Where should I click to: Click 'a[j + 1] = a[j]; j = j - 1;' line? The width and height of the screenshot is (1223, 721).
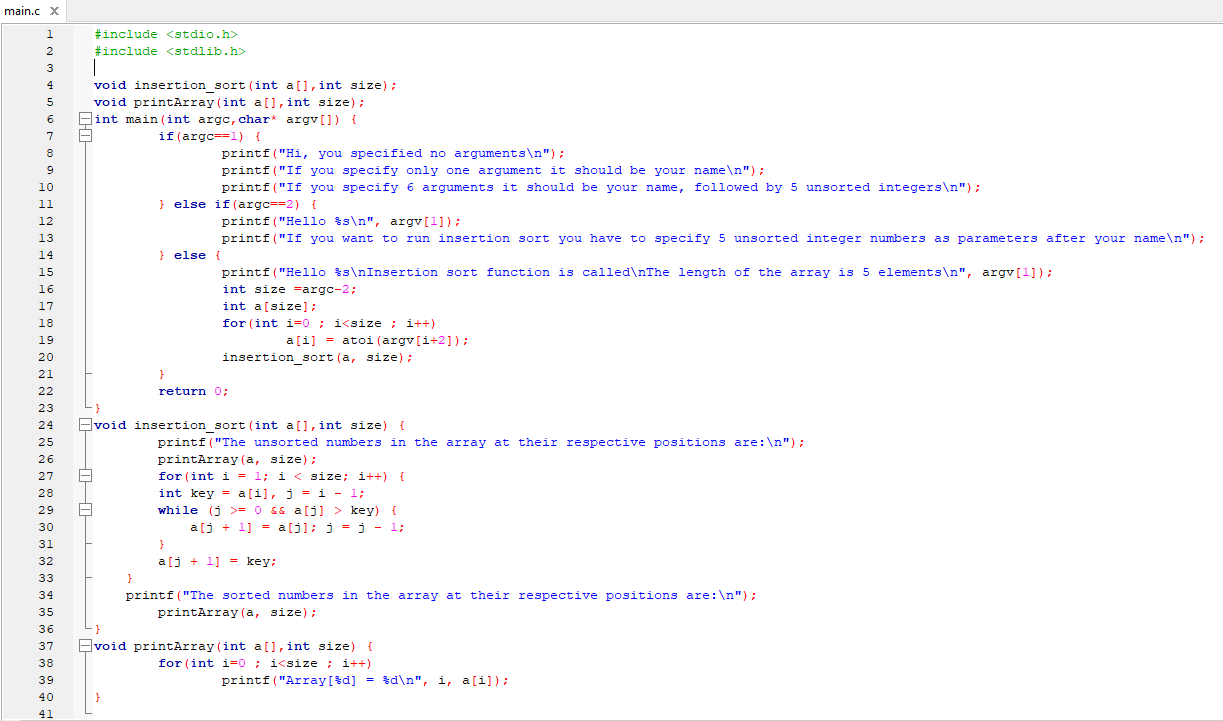[298, 527]
